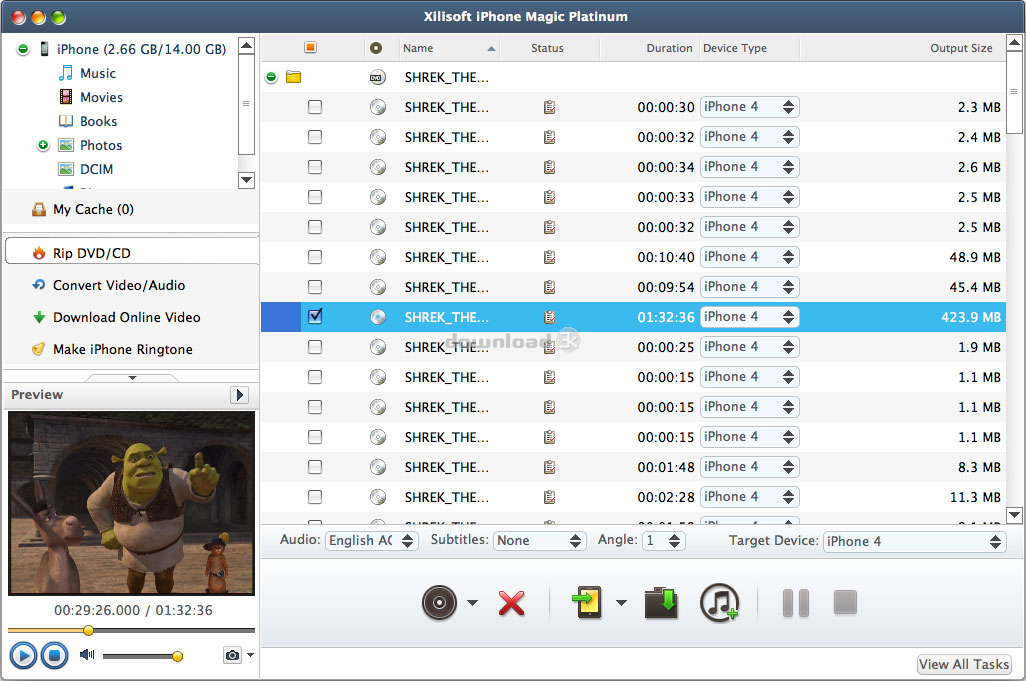1026x681 pixels.
Task: Click the red X remove button
Action: coord(511,603)
